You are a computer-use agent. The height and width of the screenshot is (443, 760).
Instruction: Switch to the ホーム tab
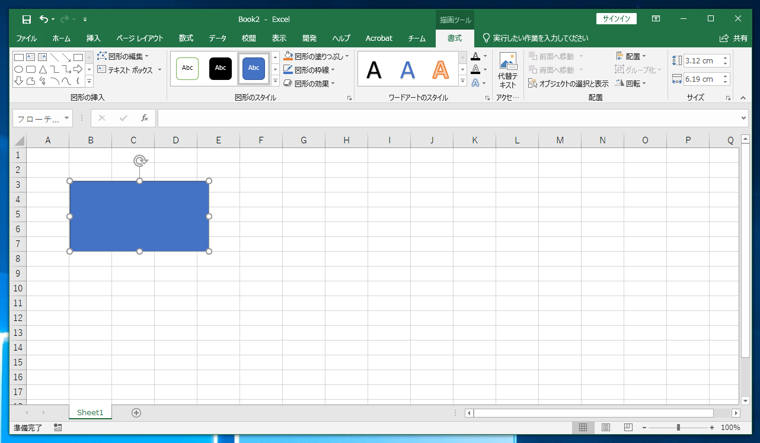[x=61, y=38]
